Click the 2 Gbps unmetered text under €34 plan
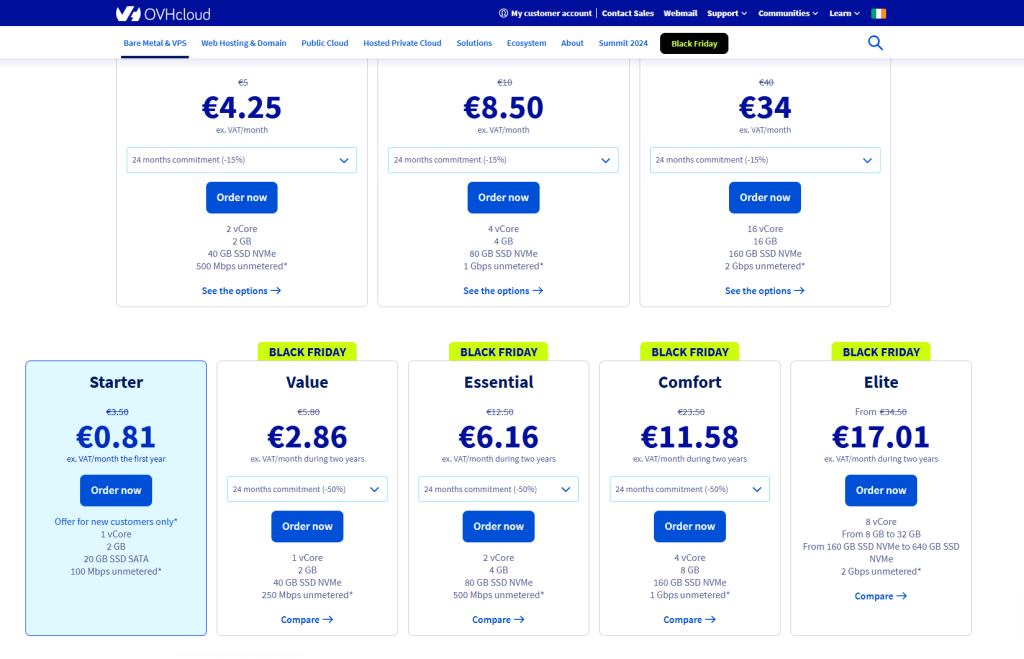The image size is (1024, 659). [765, 266]
